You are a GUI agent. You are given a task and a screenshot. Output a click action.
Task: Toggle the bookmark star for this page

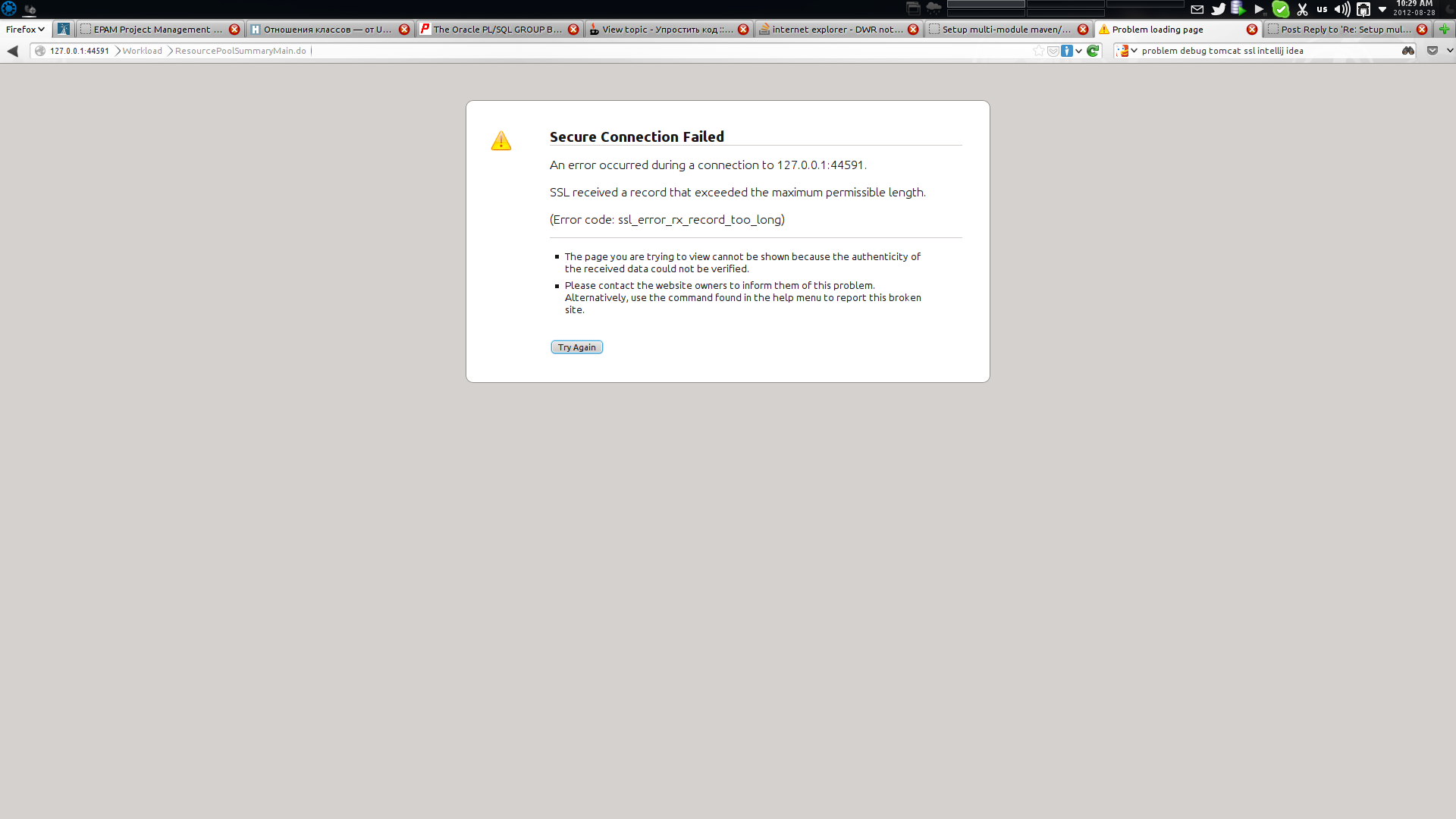click(1039, 51)
